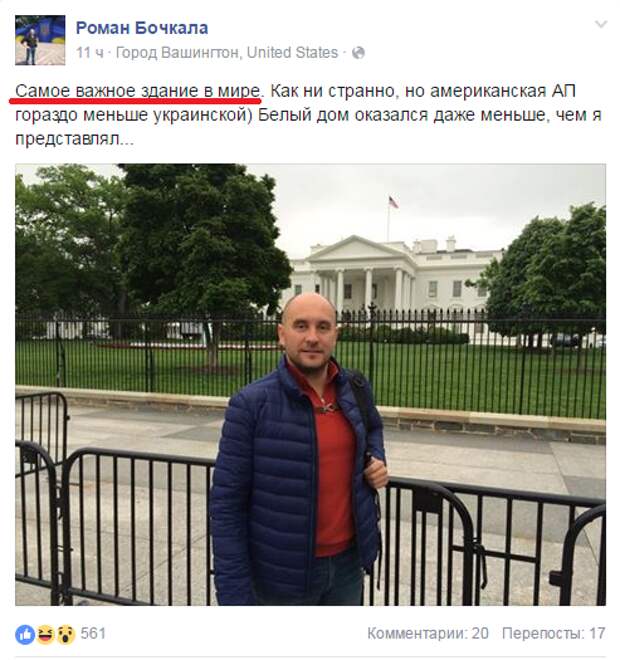Image resolution: width=620 pixels, height=660 pixels.
Task: Open the post options chevron menu
Action: coord(601,24)
